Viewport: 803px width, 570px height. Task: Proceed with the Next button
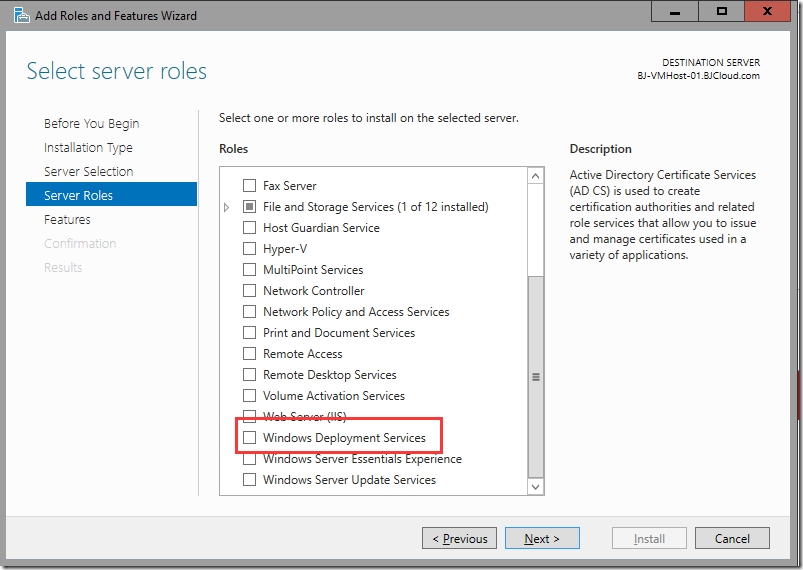point(542,538)
